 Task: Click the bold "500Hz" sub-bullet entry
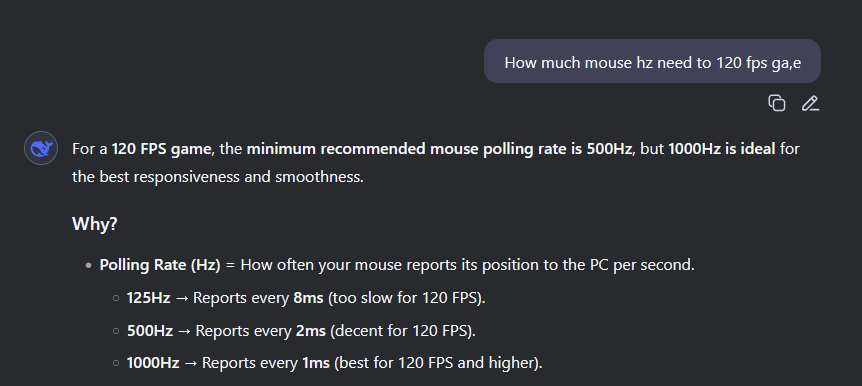[150, 331]
